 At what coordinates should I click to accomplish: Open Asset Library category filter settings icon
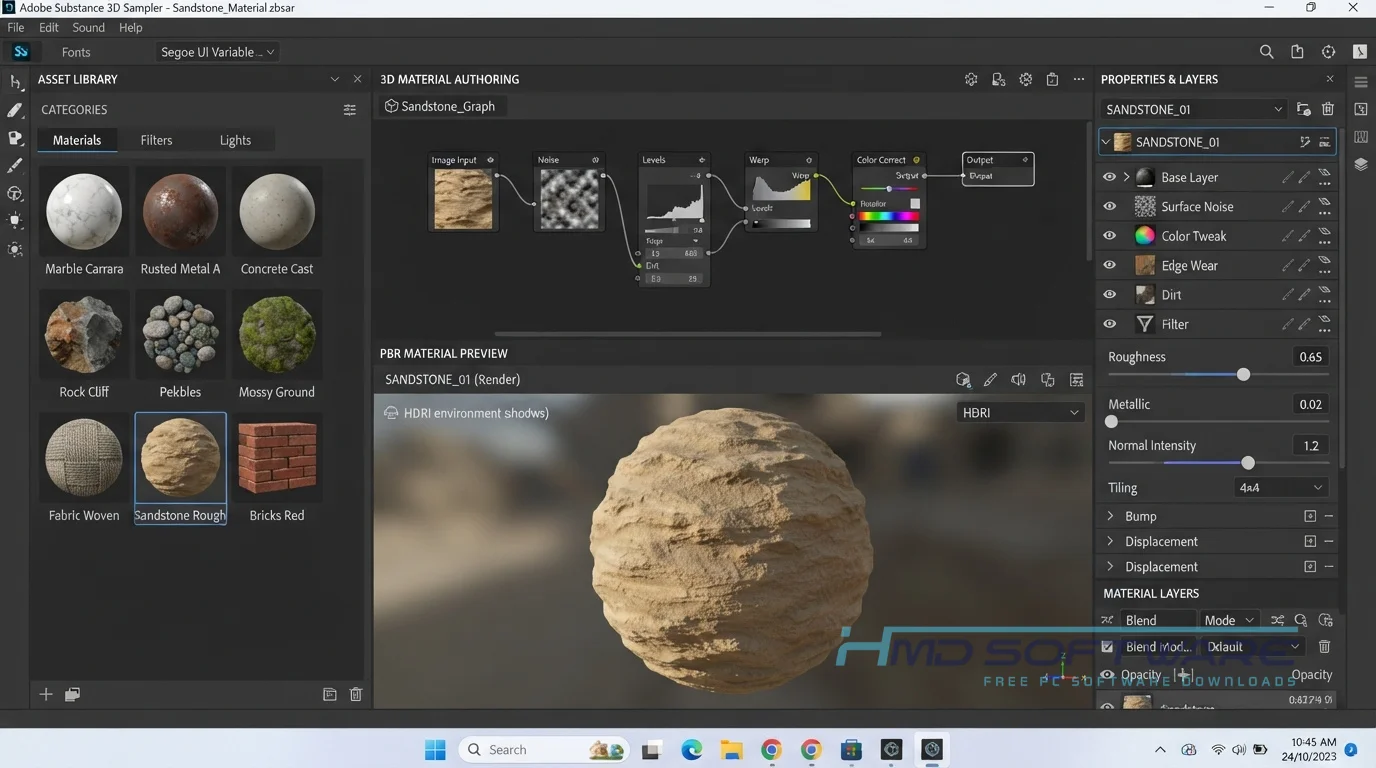click(x=349, y=110)
